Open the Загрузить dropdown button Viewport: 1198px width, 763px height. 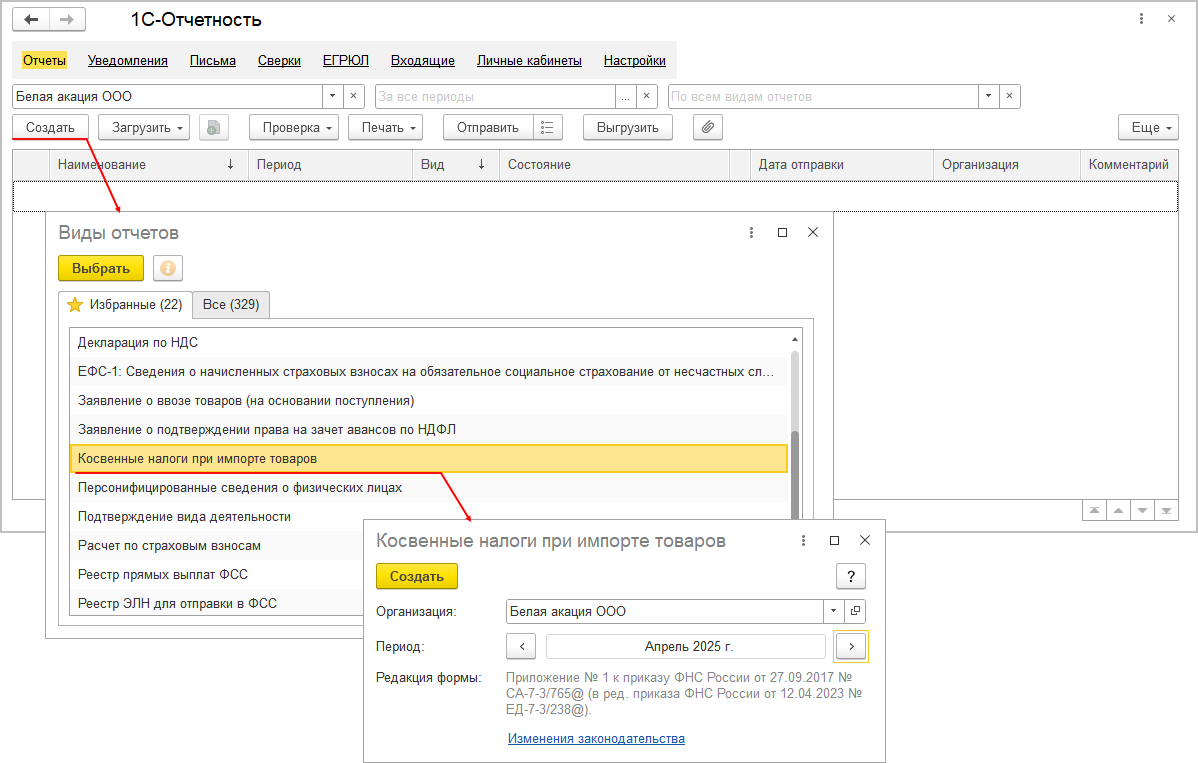pos(144,128)
